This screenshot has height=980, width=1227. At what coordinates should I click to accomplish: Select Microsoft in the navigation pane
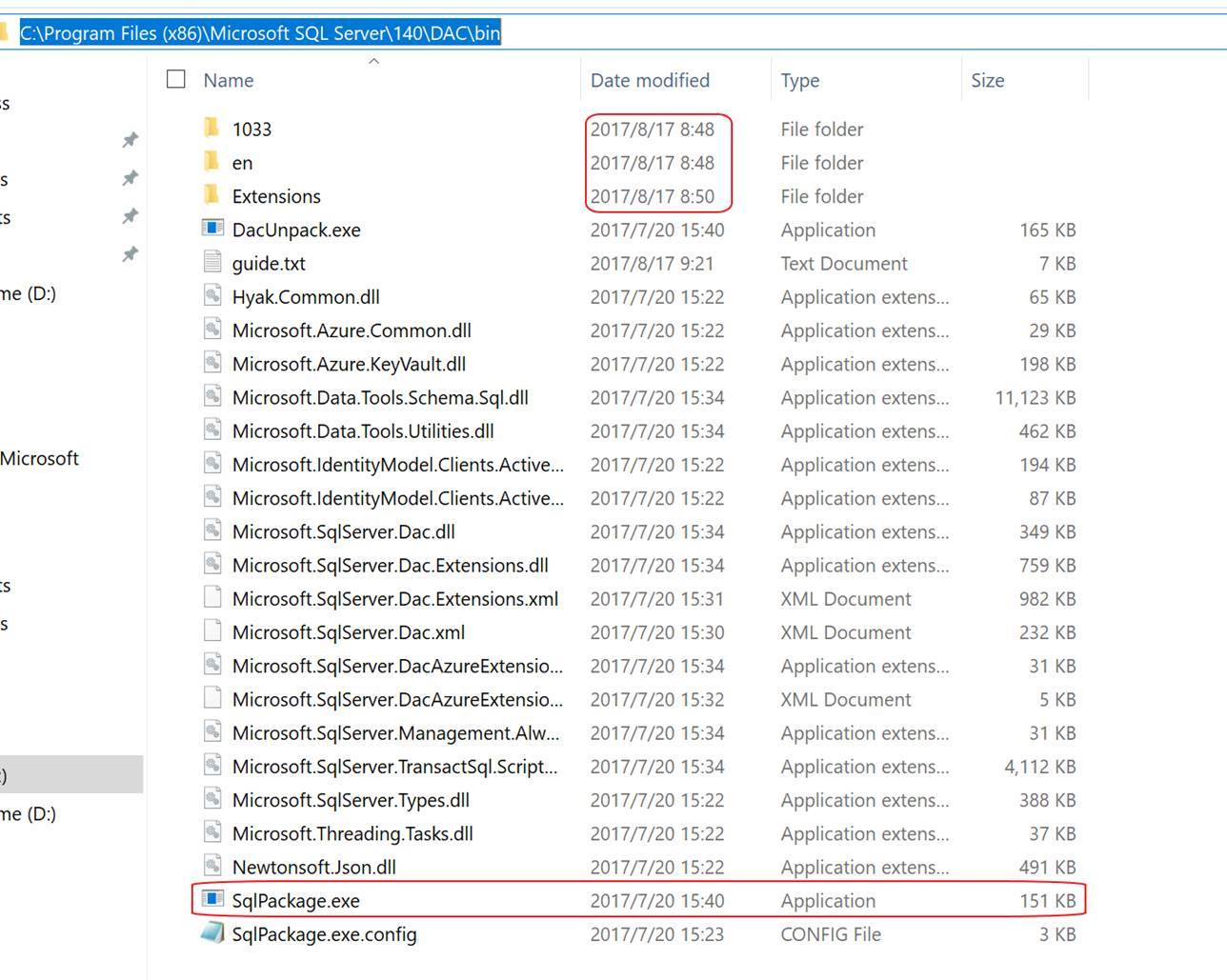tap(40, 459)
